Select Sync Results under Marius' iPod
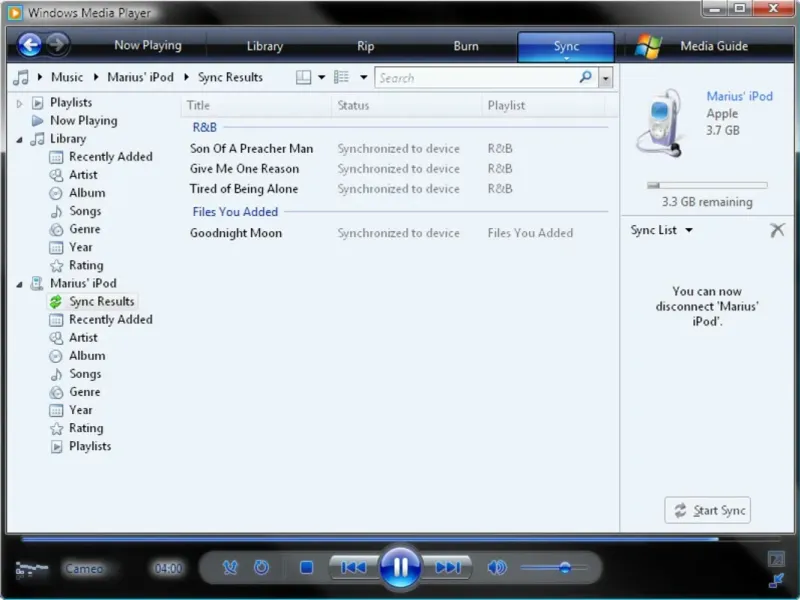 pos(92,302)
